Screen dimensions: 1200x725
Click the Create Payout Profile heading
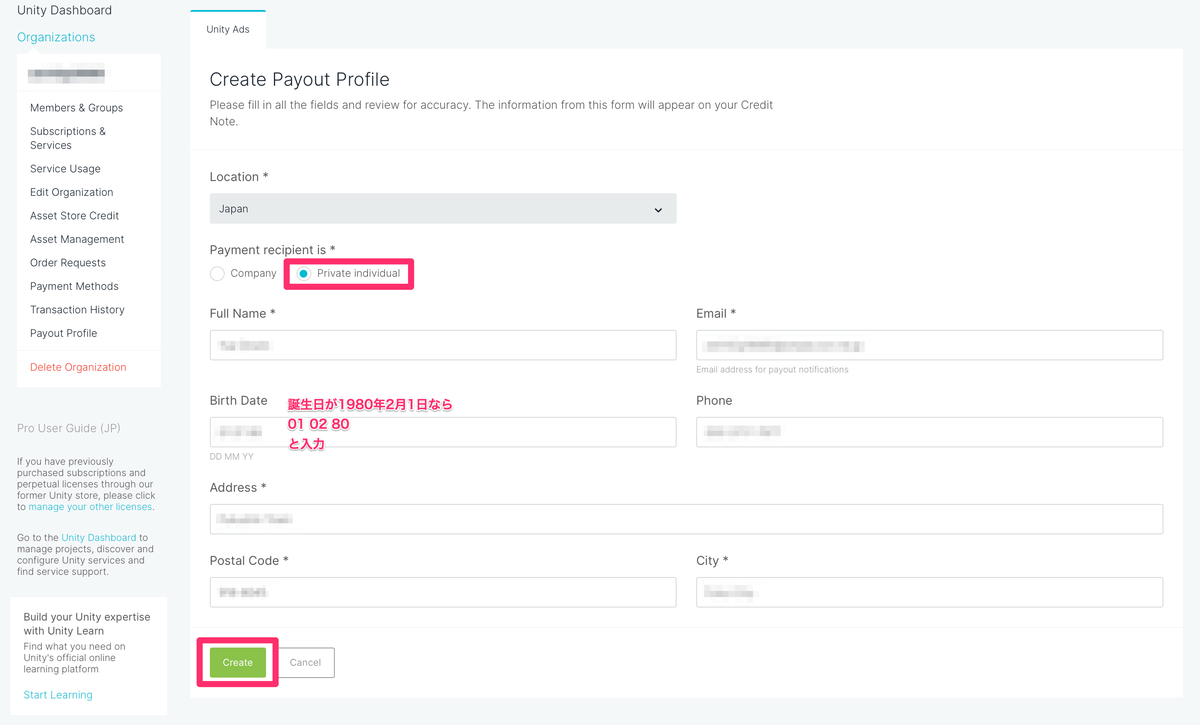pos(299,79)
